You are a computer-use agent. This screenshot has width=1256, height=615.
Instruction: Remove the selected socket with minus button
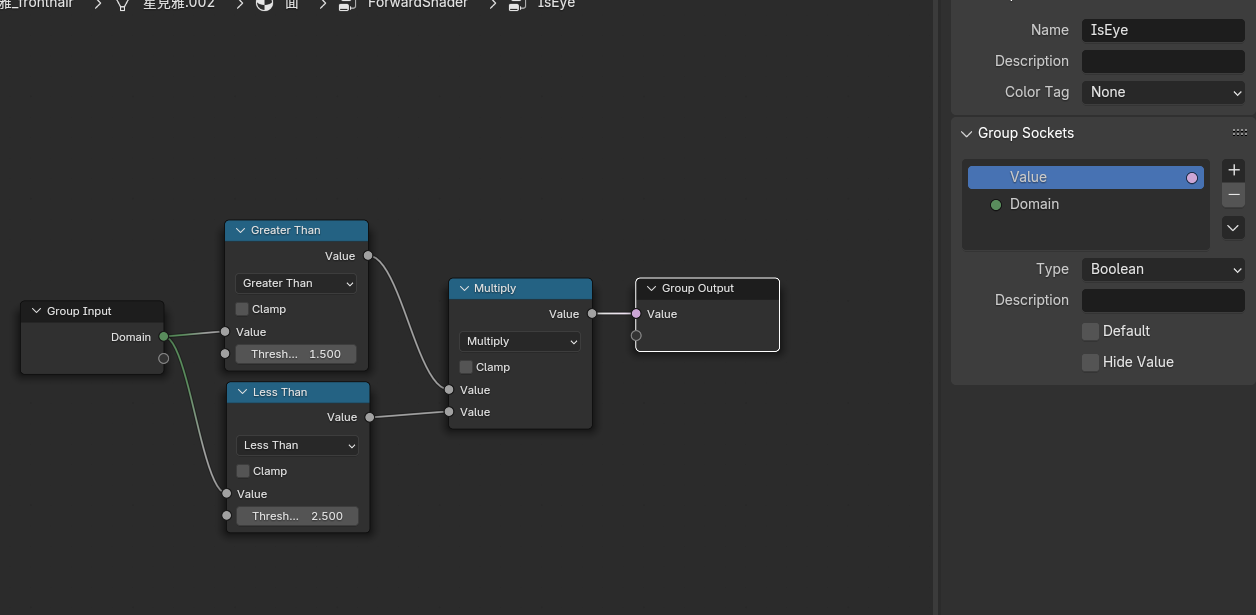(1234, 195)
